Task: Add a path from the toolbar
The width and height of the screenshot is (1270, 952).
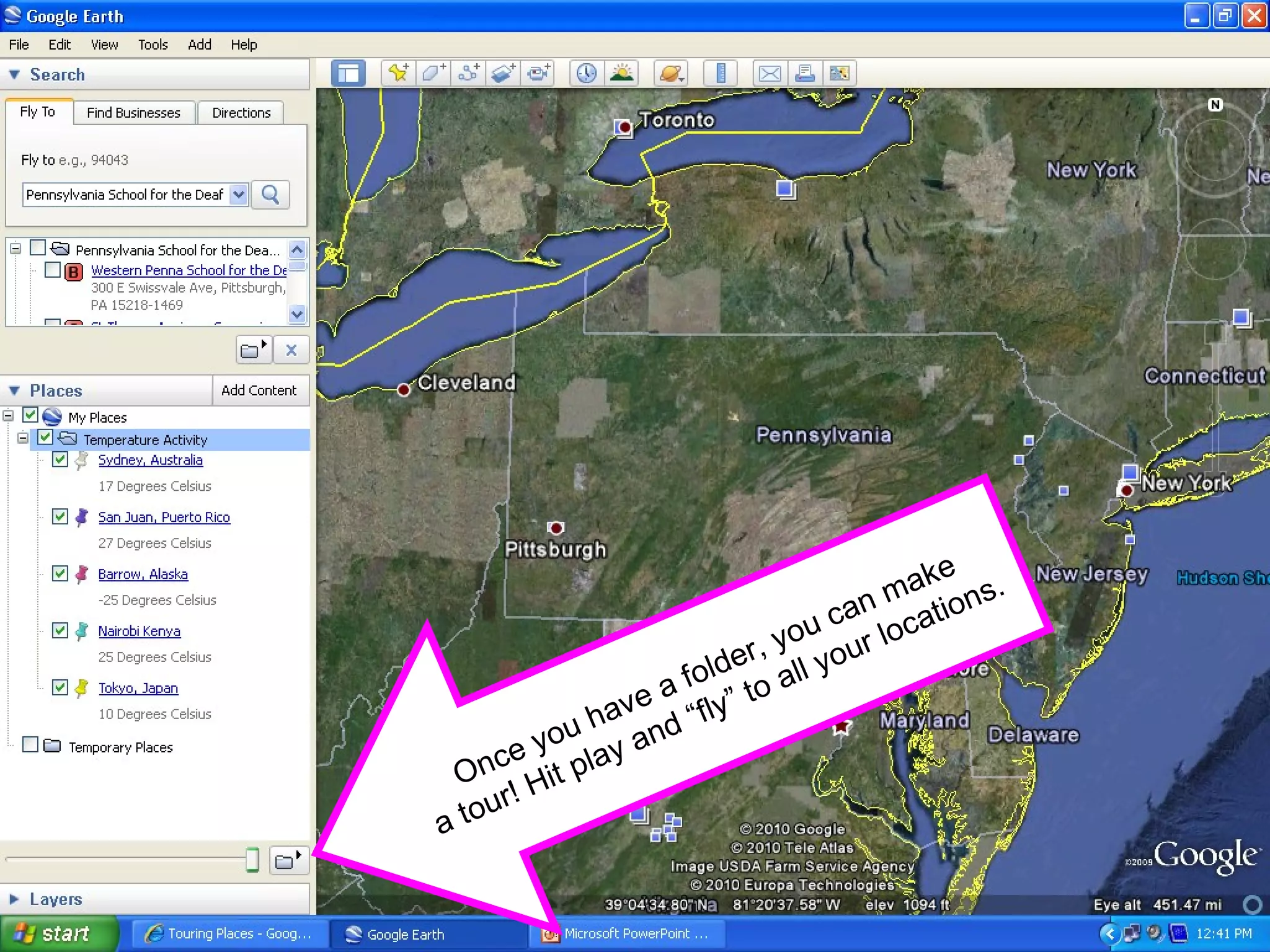Action: point(468,73)
